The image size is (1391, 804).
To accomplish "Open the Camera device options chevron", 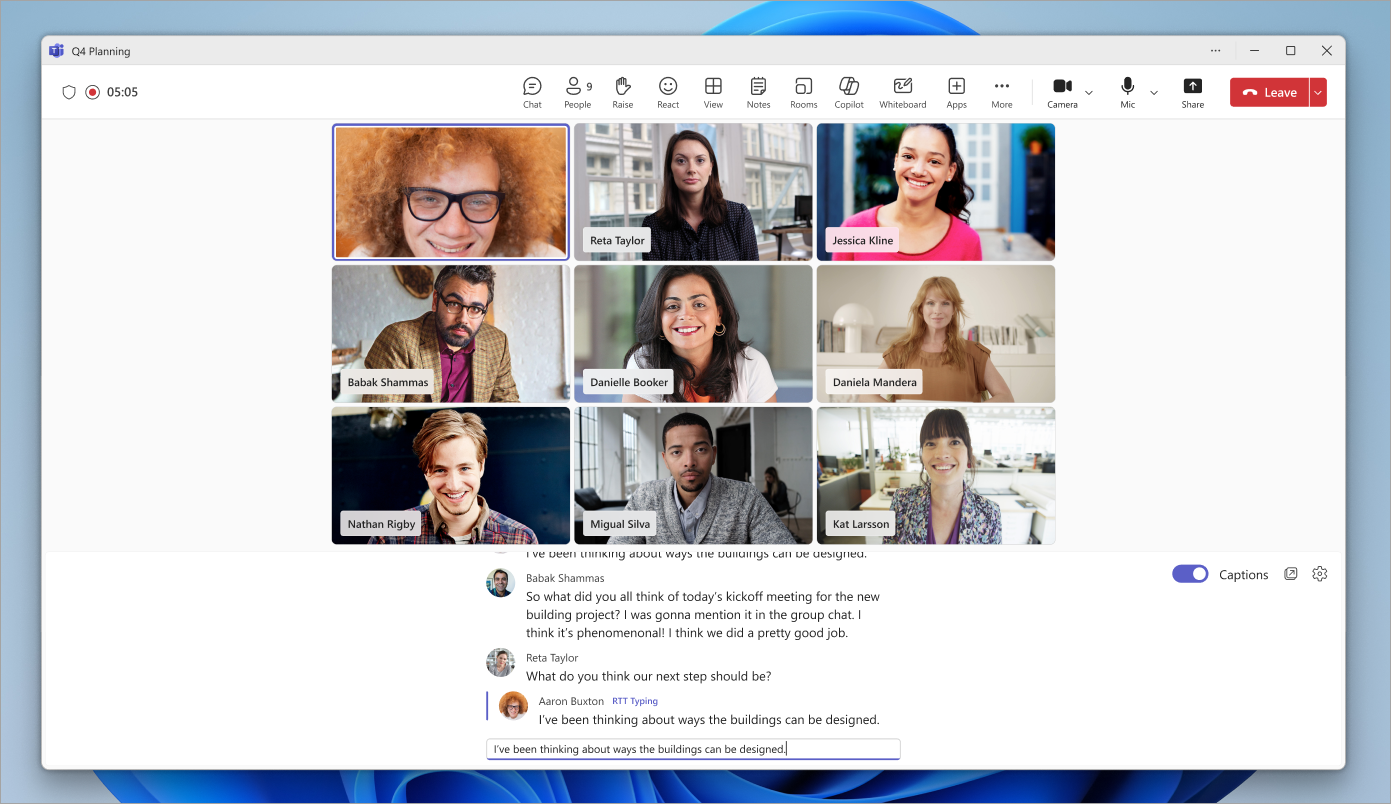I will pos(1089,91).
